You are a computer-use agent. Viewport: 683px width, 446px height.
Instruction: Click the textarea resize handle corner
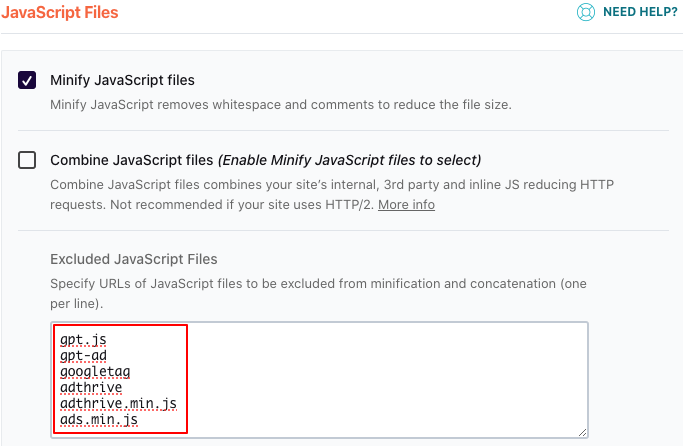(x=582, y=431)
